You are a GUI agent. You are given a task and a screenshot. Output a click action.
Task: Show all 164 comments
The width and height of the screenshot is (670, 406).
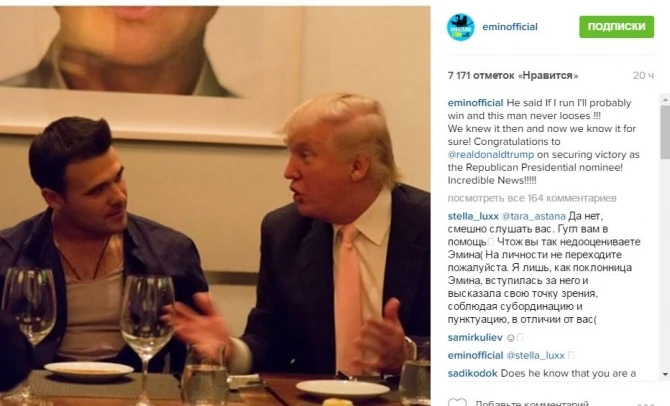(x=532, y=198)
